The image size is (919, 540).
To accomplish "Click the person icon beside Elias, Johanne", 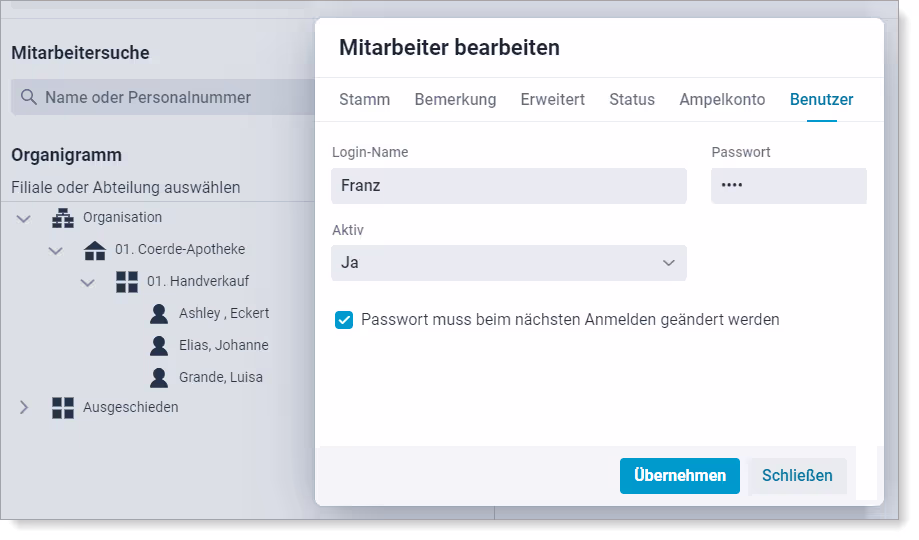I will coord(159,346).
